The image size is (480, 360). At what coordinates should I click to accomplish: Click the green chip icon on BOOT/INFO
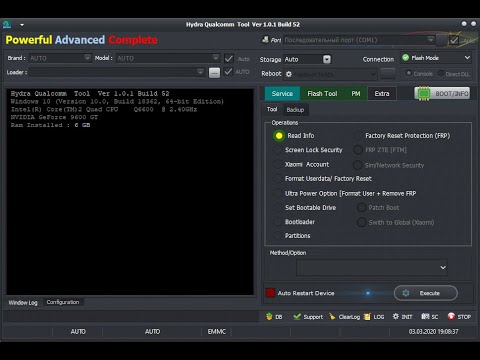pyautogui.click(x=424, y=94)
